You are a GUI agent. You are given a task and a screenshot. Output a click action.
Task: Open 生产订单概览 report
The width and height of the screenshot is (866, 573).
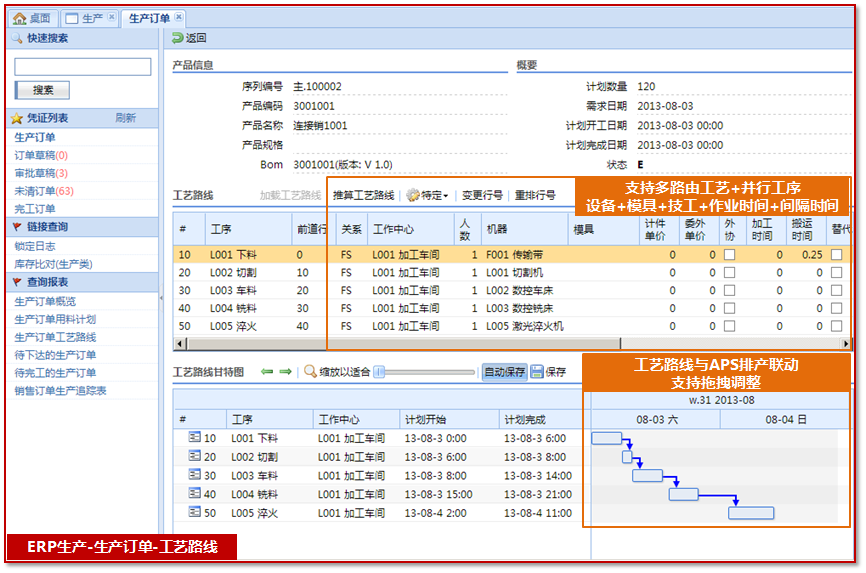(45, 301)
